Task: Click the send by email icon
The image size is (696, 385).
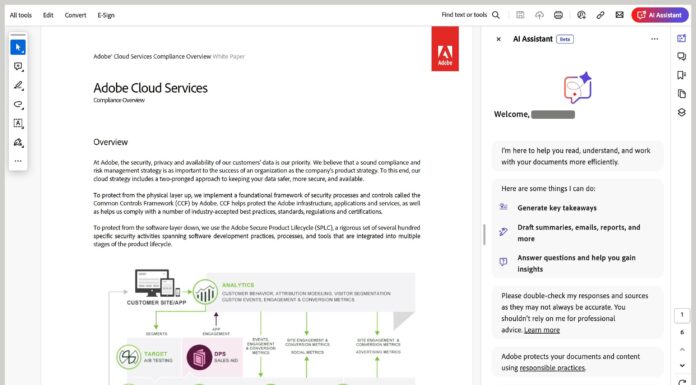Action: click(x=619, y=15)
